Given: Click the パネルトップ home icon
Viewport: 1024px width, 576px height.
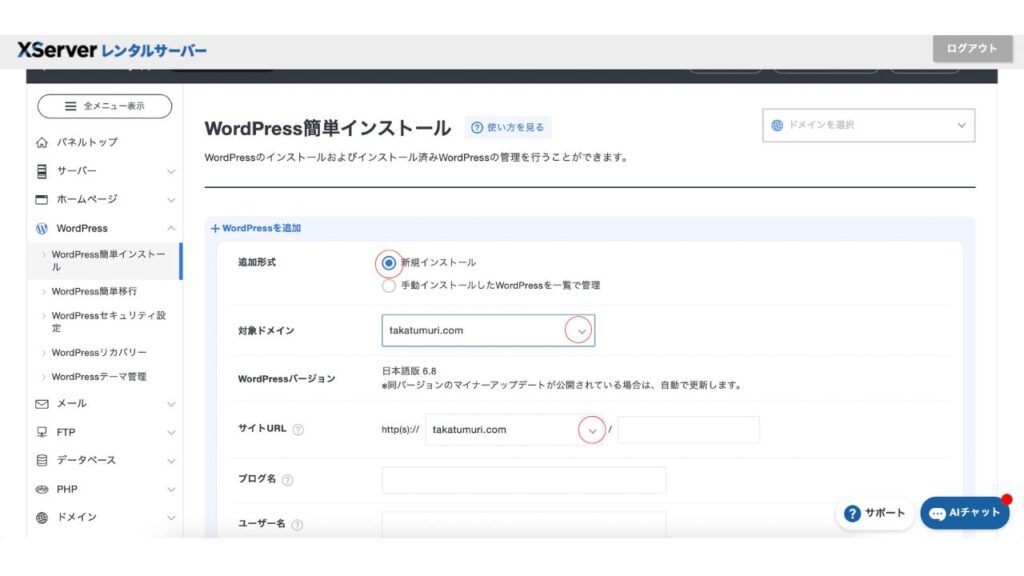Looking at the screenshot, I should coord(42,142).
